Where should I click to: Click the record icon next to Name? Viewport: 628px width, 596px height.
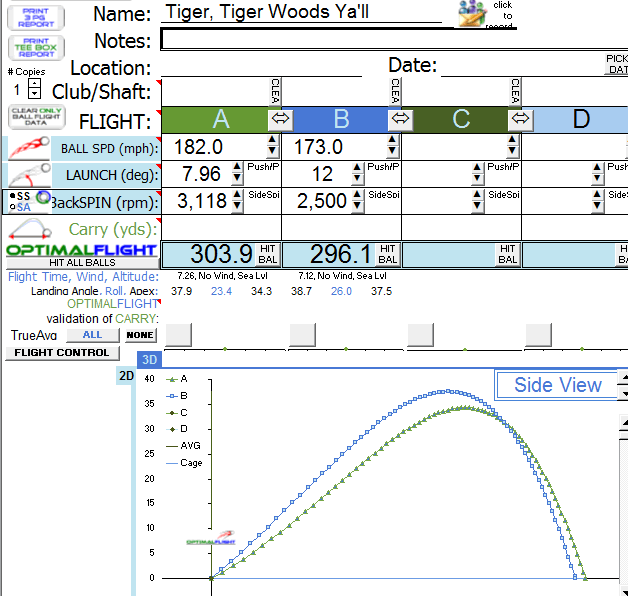point(472,13)
